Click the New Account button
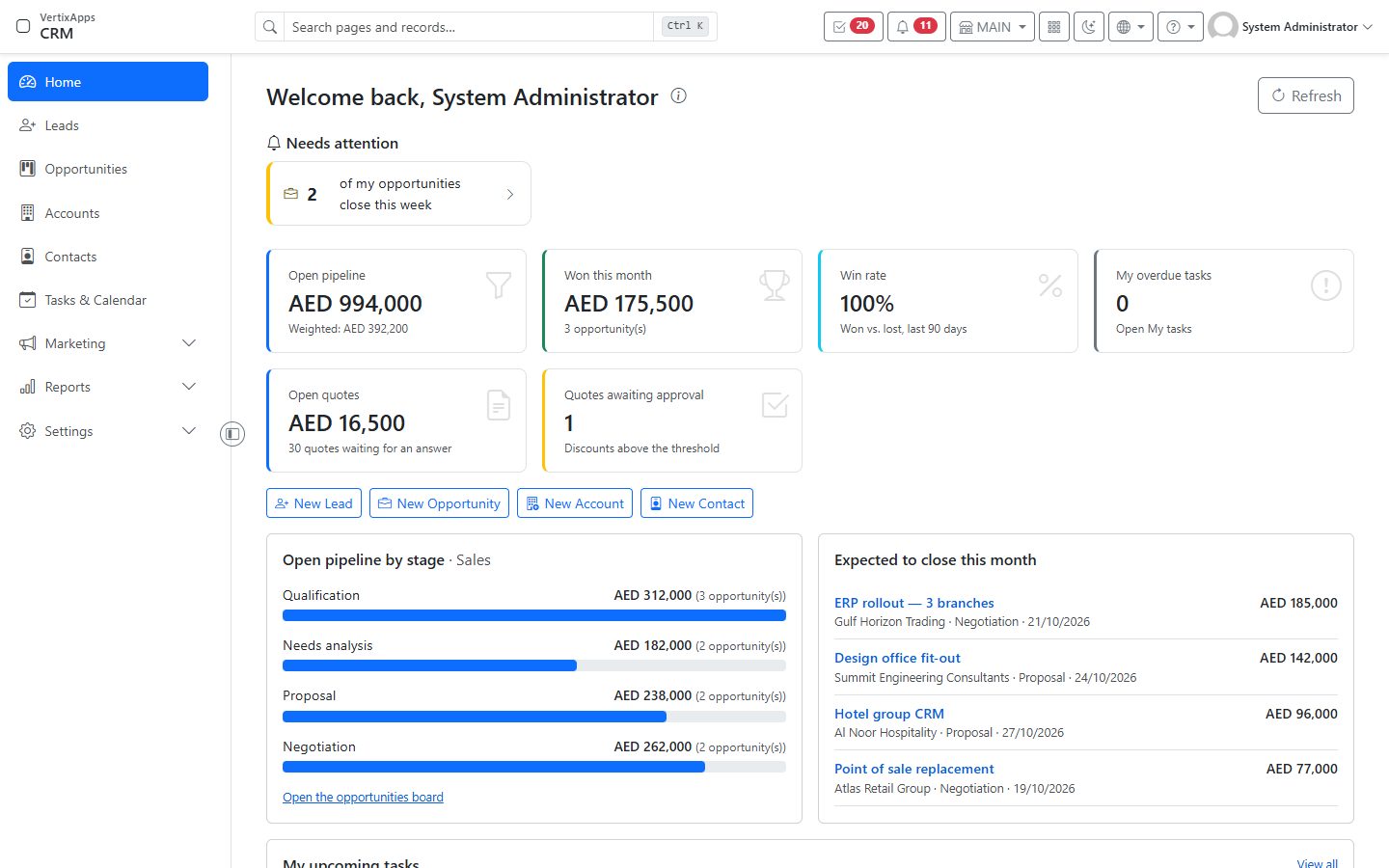The width and height of the screenshot is (1389, 868). pyautogui.click(x=575, y=503)
